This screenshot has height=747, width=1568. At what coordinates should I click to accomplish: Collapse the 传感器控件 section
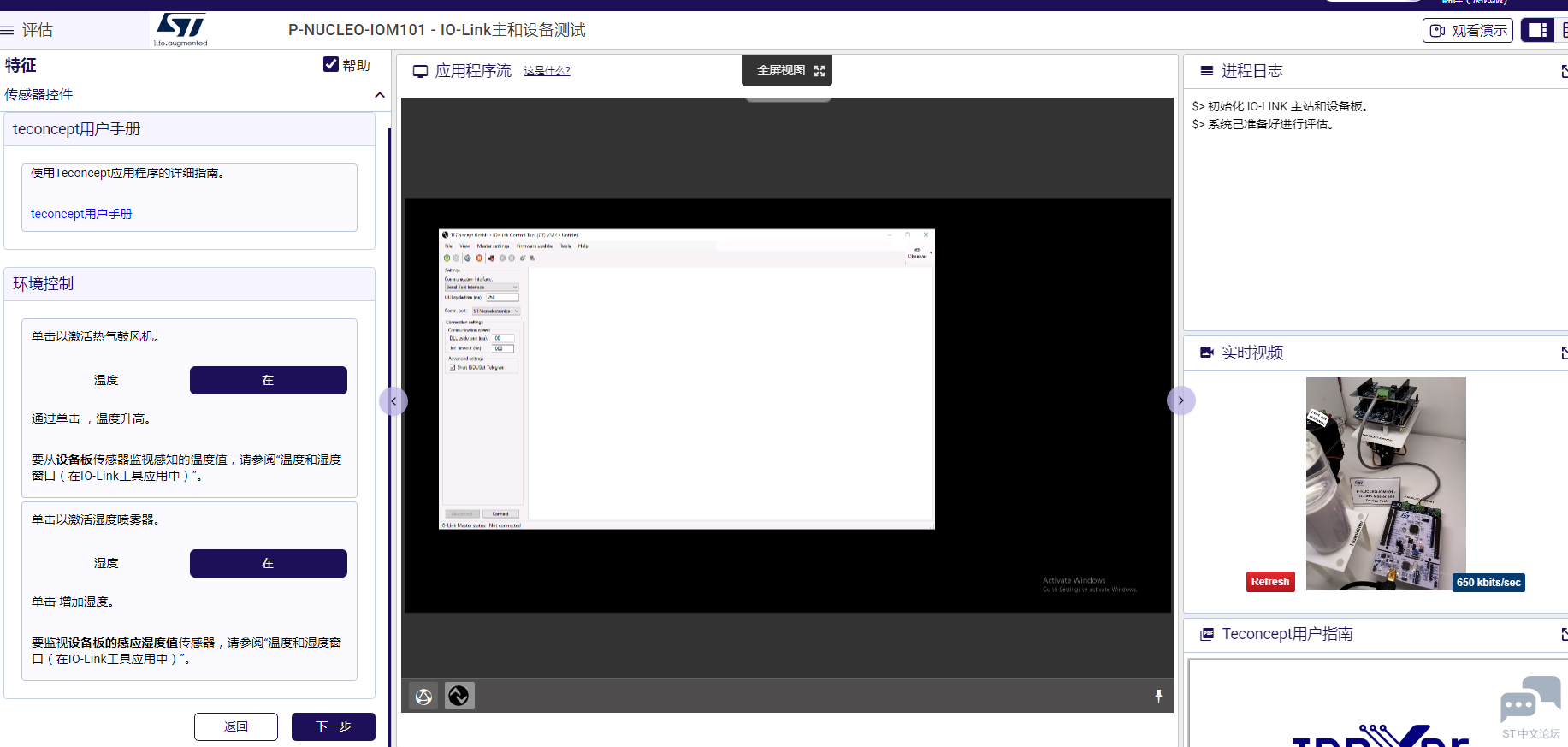click(379, 95)
